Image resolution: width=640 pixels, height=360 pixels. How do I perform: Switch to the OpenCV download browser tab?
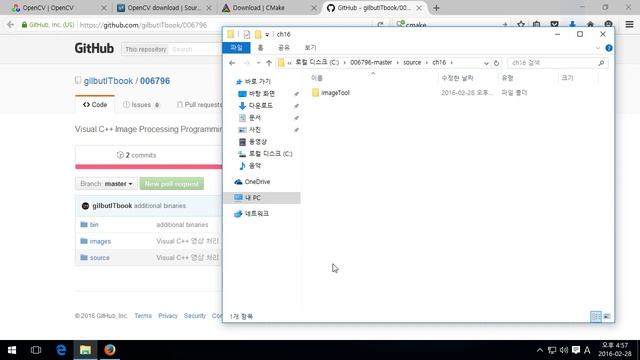coord(164,8)
